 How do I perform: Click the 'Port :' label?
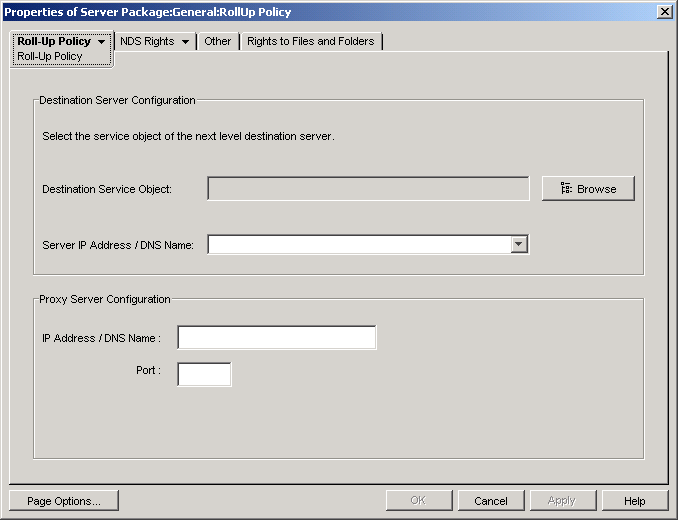pos(148,370)
